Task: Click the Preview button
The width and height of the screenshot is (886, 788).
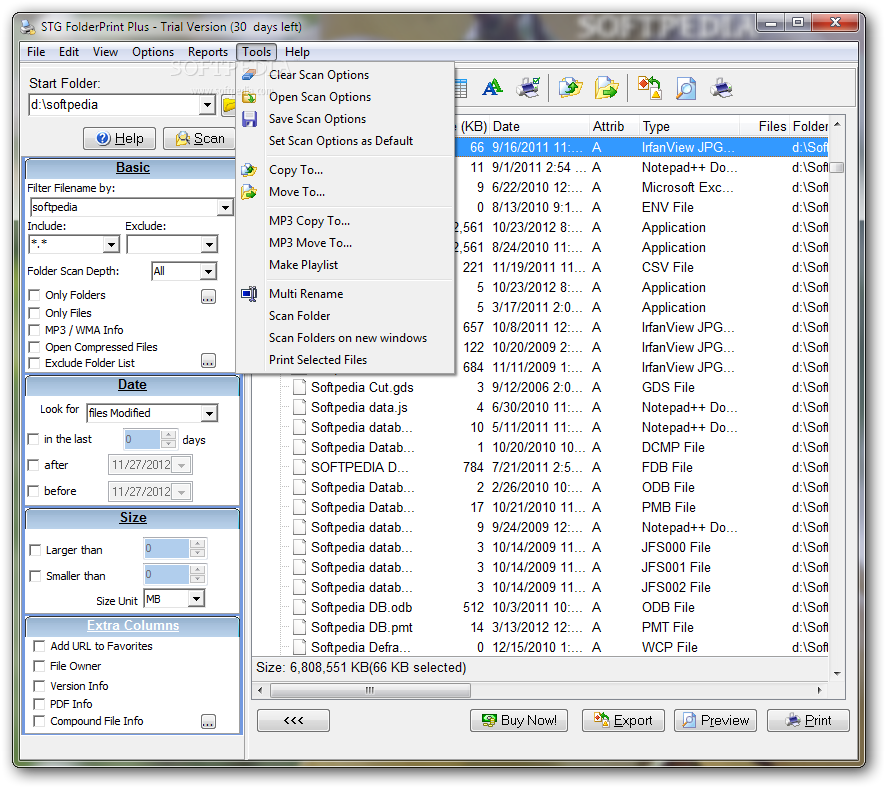Action: pos(715,720)
